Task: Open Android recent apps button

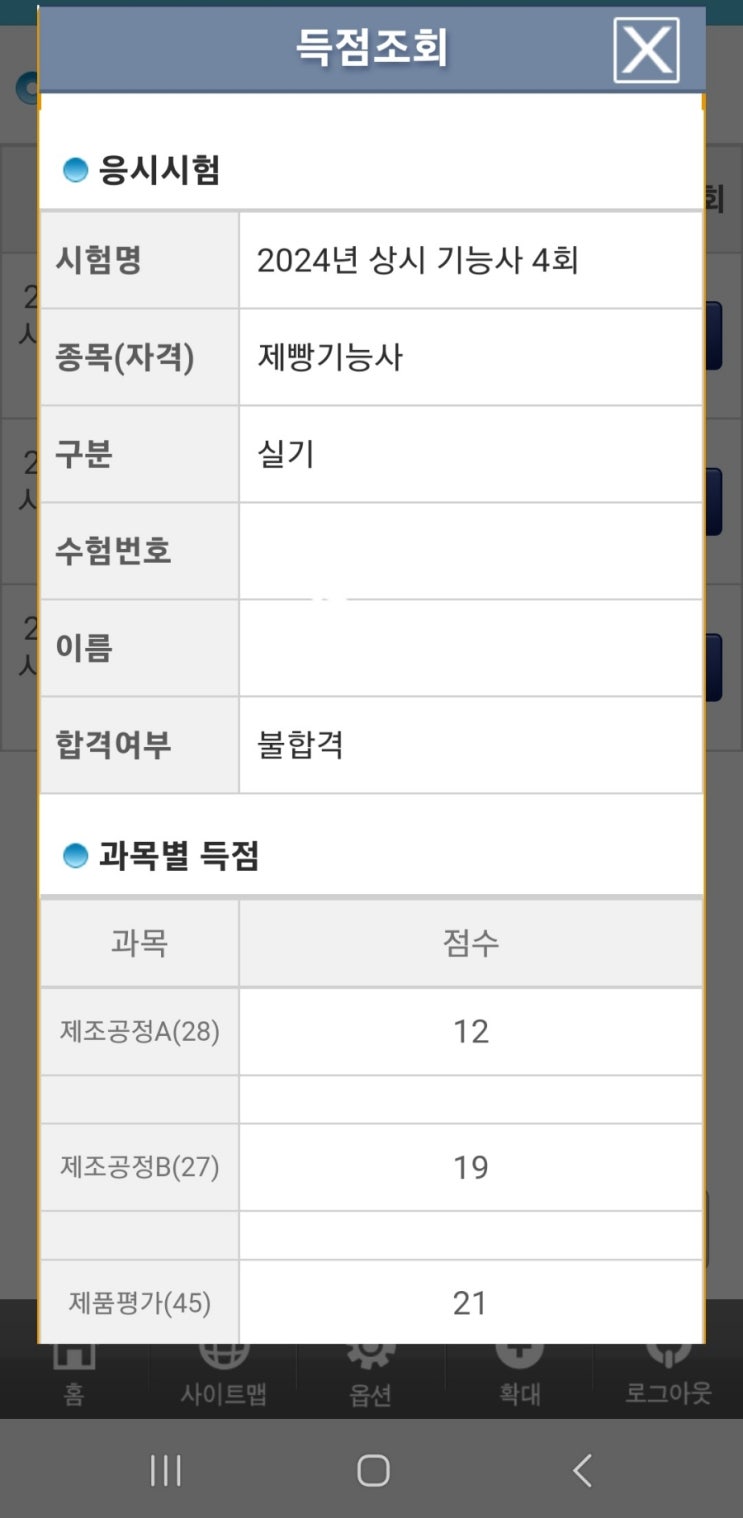Action: 165,1470
